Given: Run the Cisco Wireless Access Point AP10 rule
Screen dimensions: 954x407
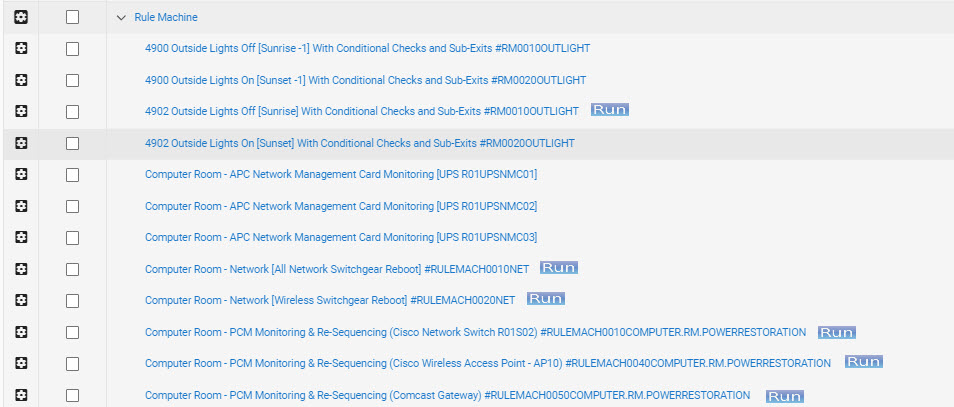Looking at the screenshot, I should tap(863, 362).
